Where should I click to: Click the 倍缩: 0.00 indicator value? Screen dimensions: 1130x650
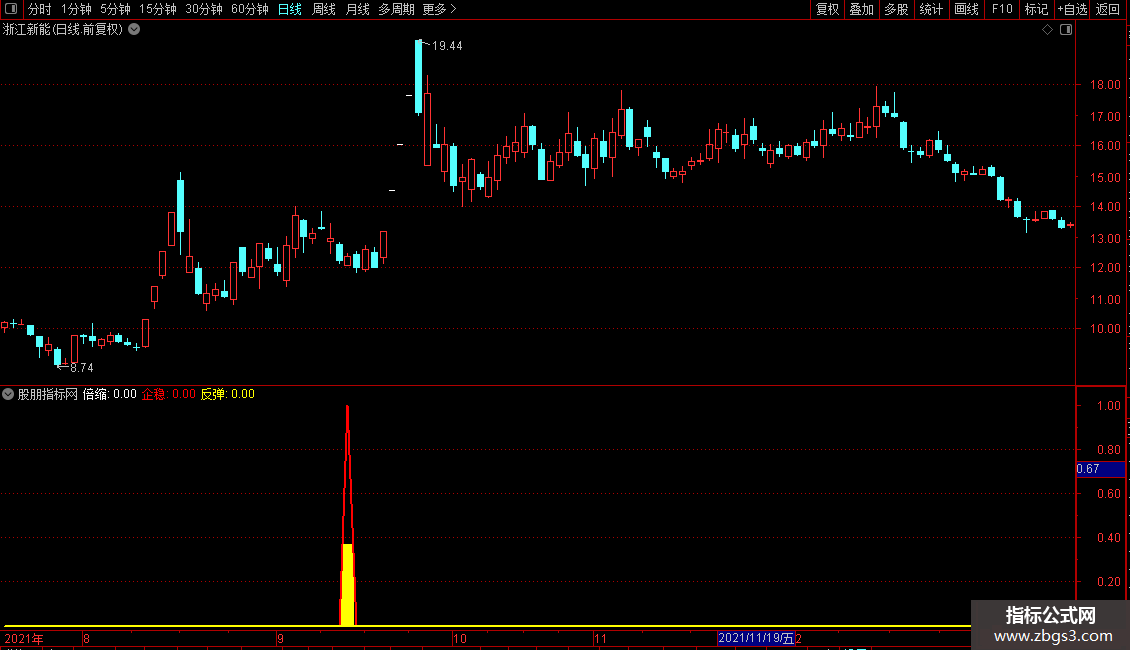coord(110,394)
